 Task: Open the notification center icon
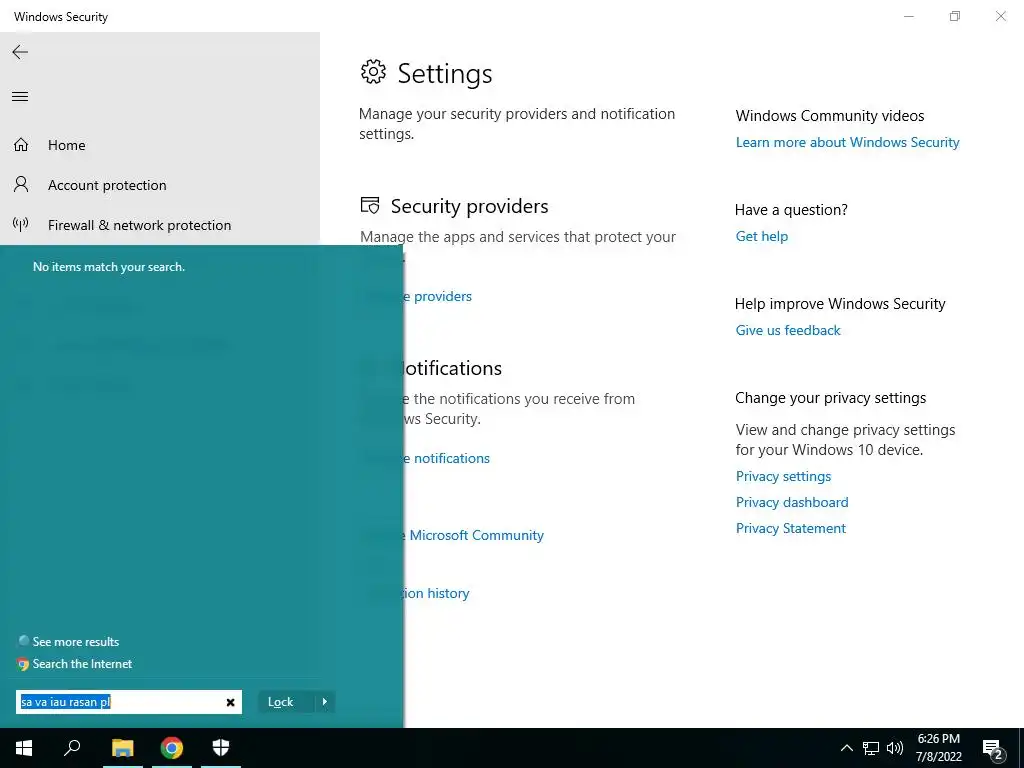coord(993,748)
